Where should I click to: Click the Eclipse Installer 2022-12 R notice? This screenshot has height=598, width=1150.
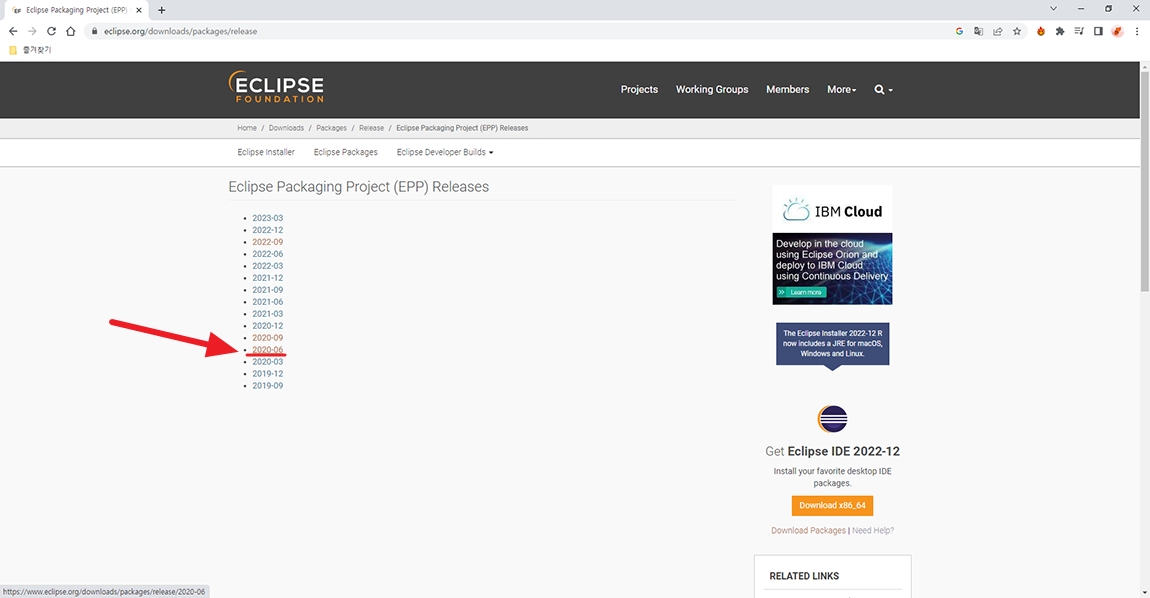832,343
